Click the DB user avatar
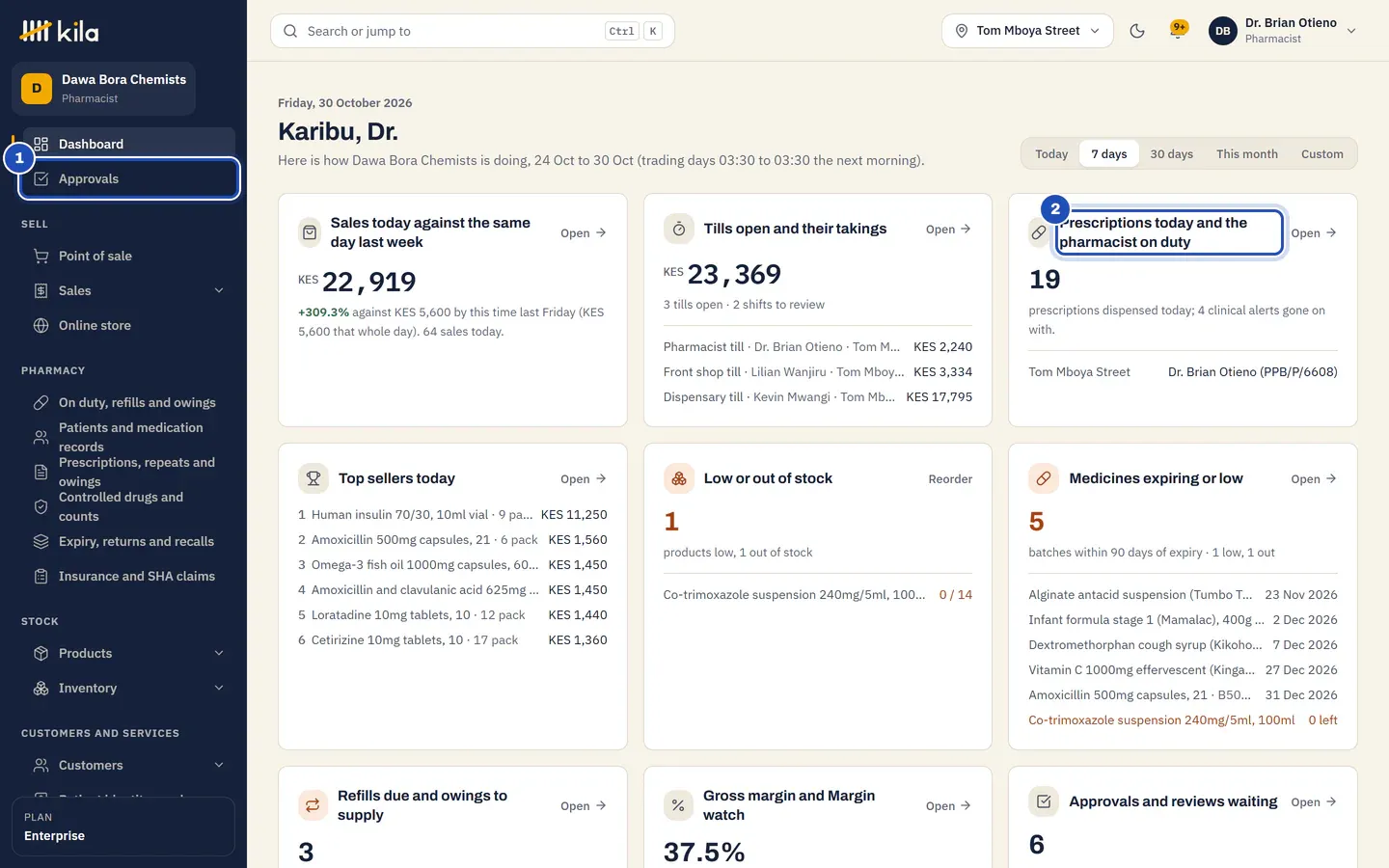The width and height of the screenshot is (1389, 868). point(1222,31)
